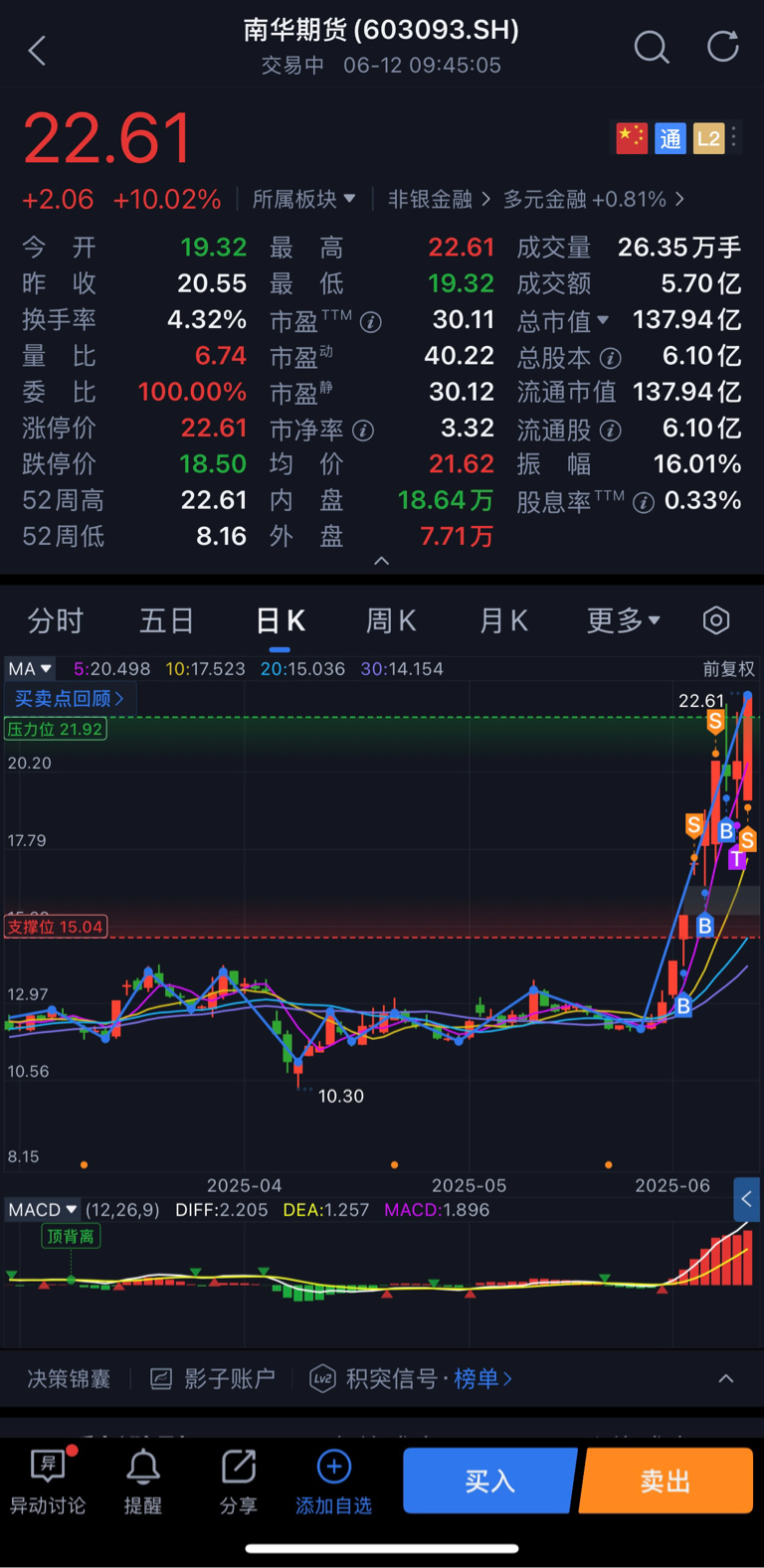This screenshot has height=1568, width=764.
Task: Tap 振幅 16.01% value
Action: click(697, 463)
